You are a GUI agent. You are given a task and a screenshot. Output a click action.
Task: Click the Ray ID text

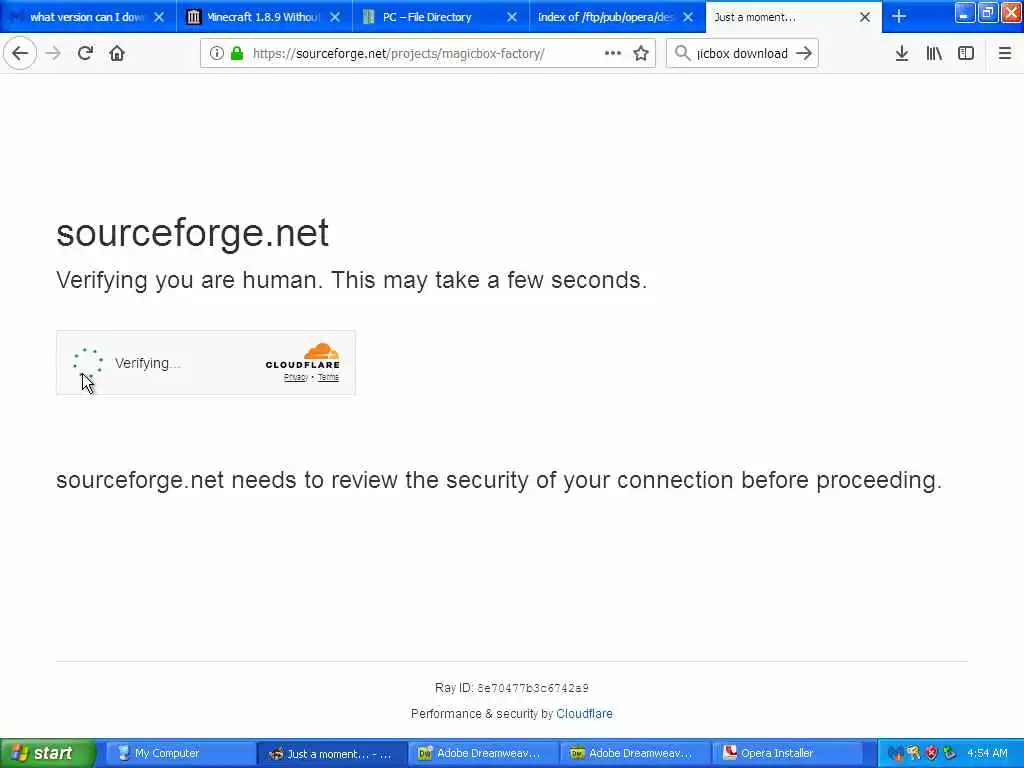[x=512, y=688]
